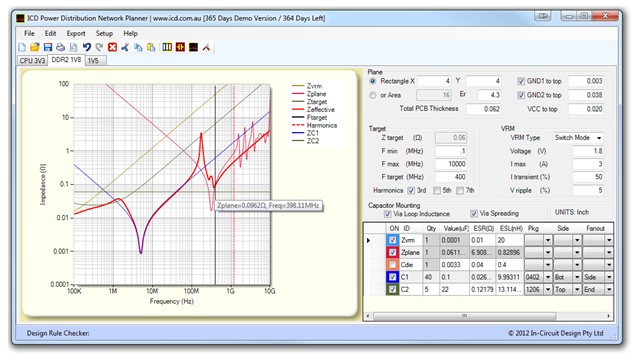Click the grey Redo arrow icon
Viewport: 639px width, 361px height.
99,47
